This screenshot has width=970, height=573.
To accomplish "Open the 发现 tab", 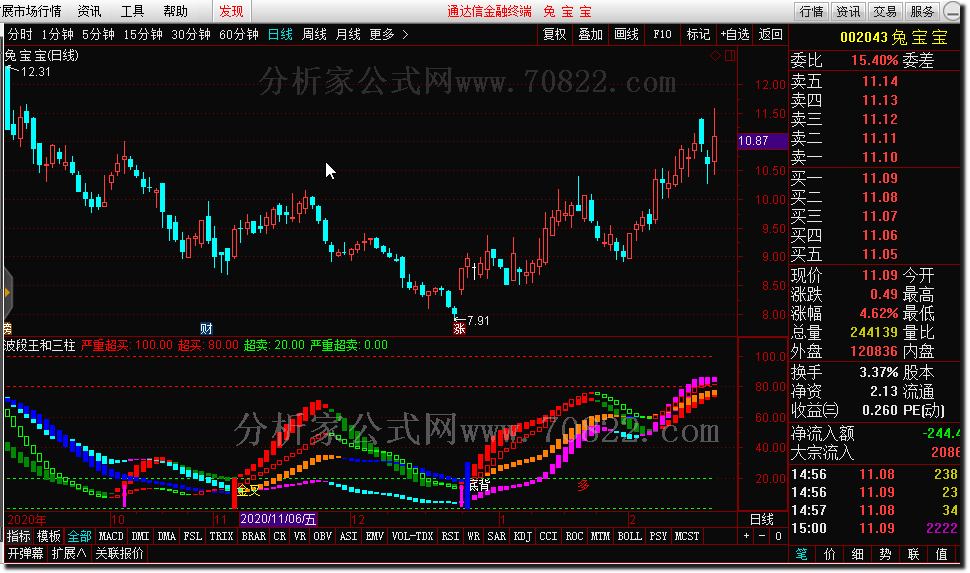I will pyautogui.click(x=231, y=11).
